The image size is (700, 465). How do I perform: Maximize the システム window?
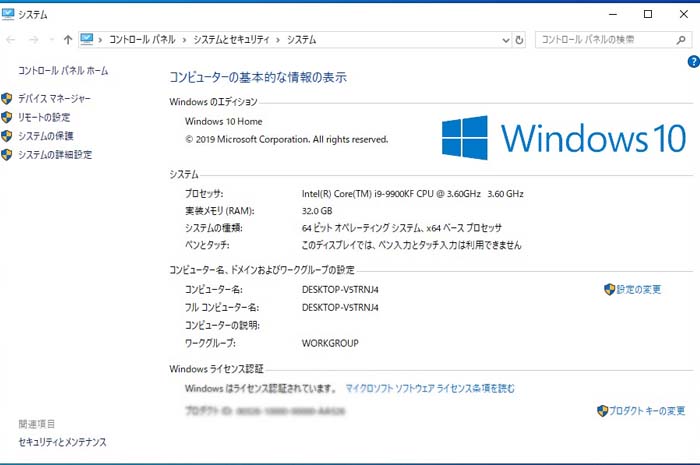point(648,14)
